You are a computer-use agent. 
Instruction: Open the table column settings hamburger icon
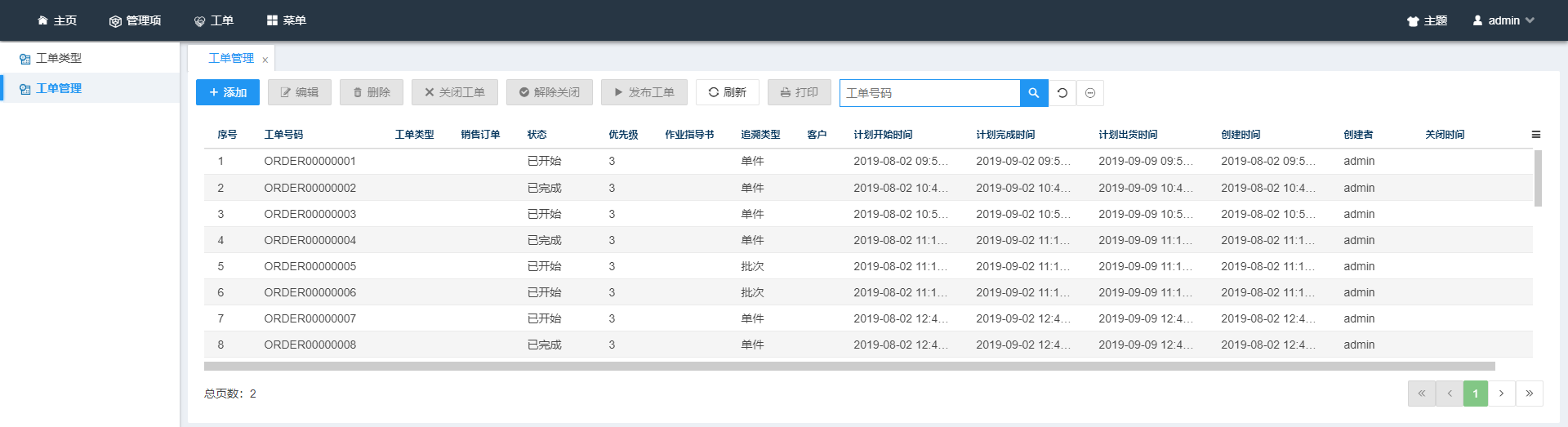pyautogui.click(x=1536, y=135)
